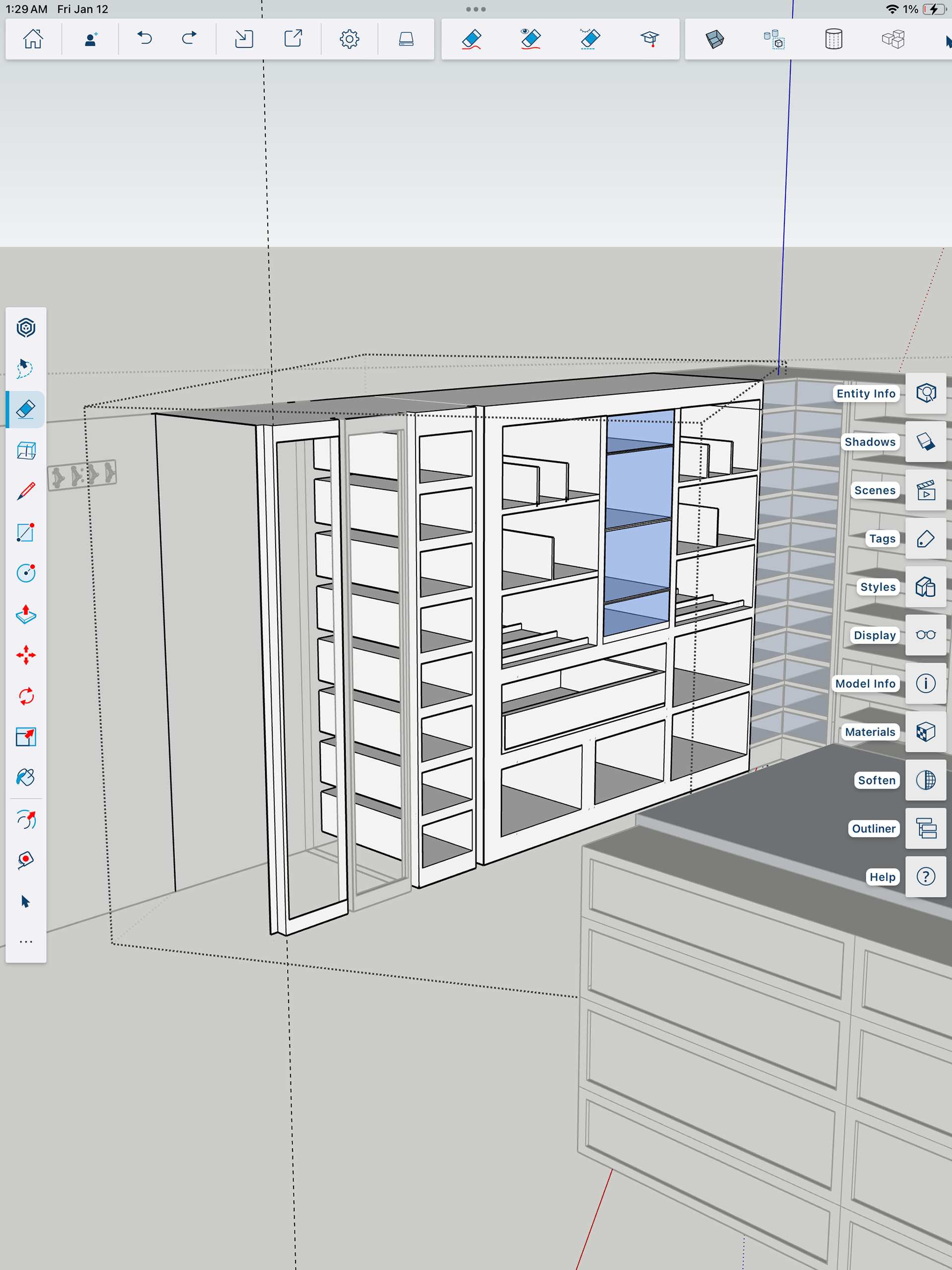Image resolution: width=952 pixels, height=1270 pixels.
Task: Select the Paint Bucket tool
Action: (26, 778)
